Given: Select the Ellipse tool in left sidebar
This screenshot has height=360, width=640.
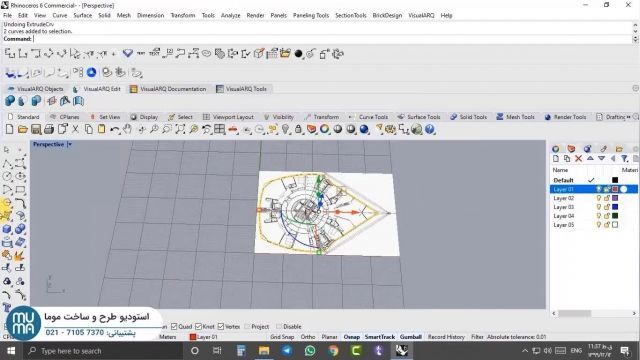Looking at the screenshot, I should point(20,176).
